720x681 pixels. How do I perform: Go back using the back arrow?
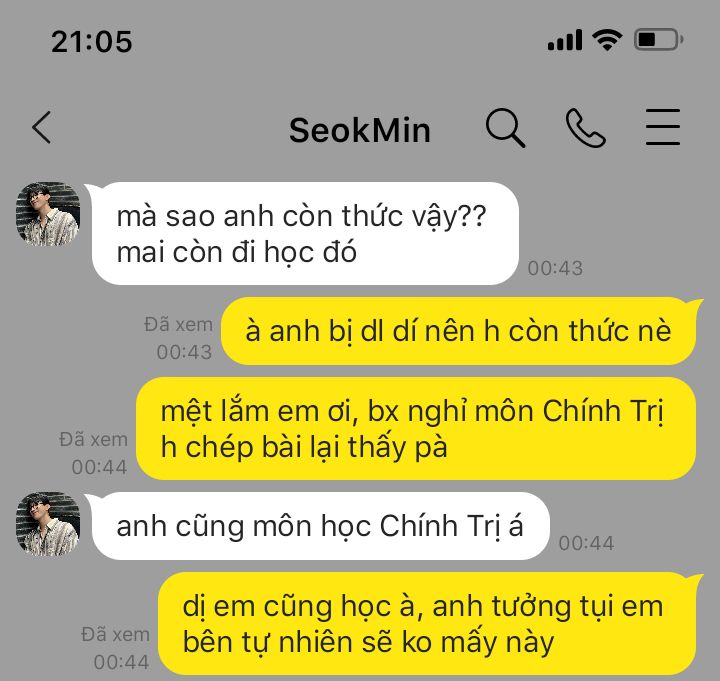(42, 128)
